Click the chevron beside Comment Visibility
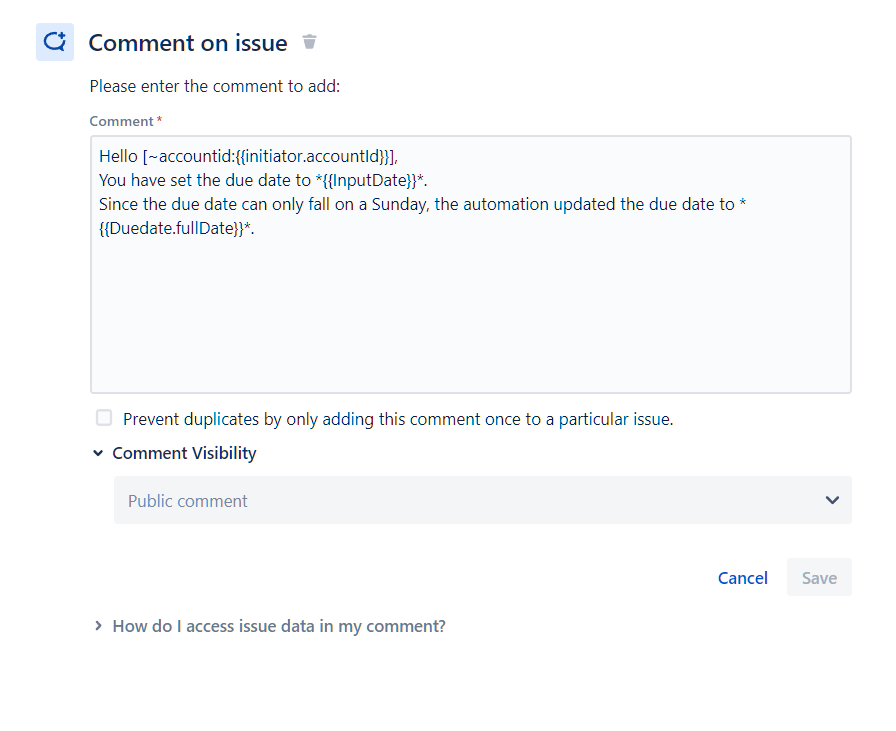Image resolution: width=896 pixels, height=731 pixels. (x=97, y=452)
